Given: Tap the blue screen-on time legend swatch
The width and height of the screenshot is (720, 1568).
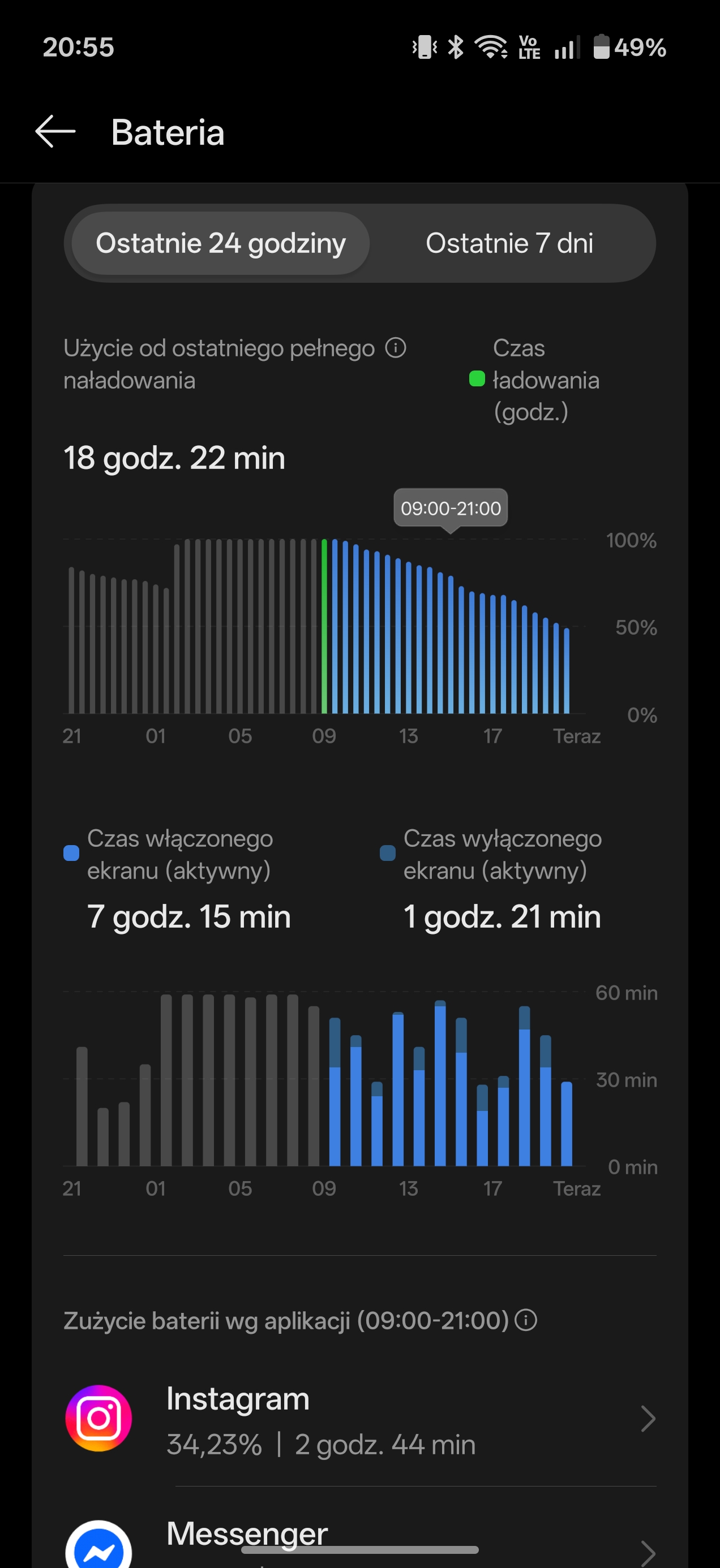Looking at the screenshot, I should point(71,853).
